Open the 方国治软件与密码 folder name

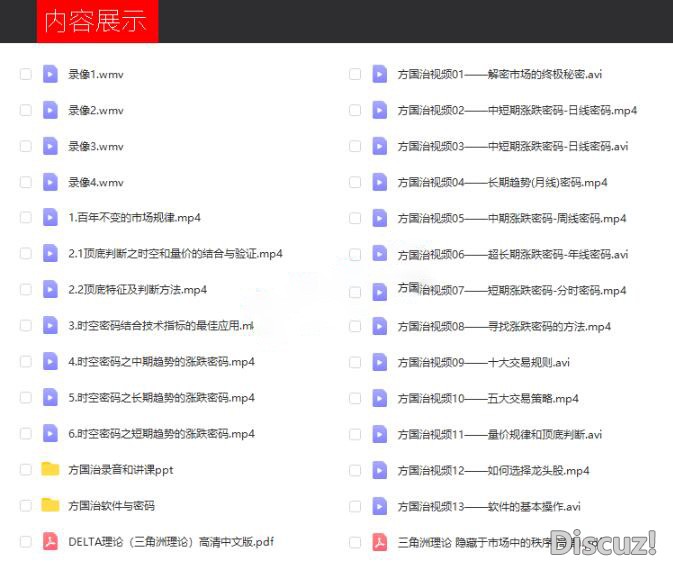pos(111,506)
